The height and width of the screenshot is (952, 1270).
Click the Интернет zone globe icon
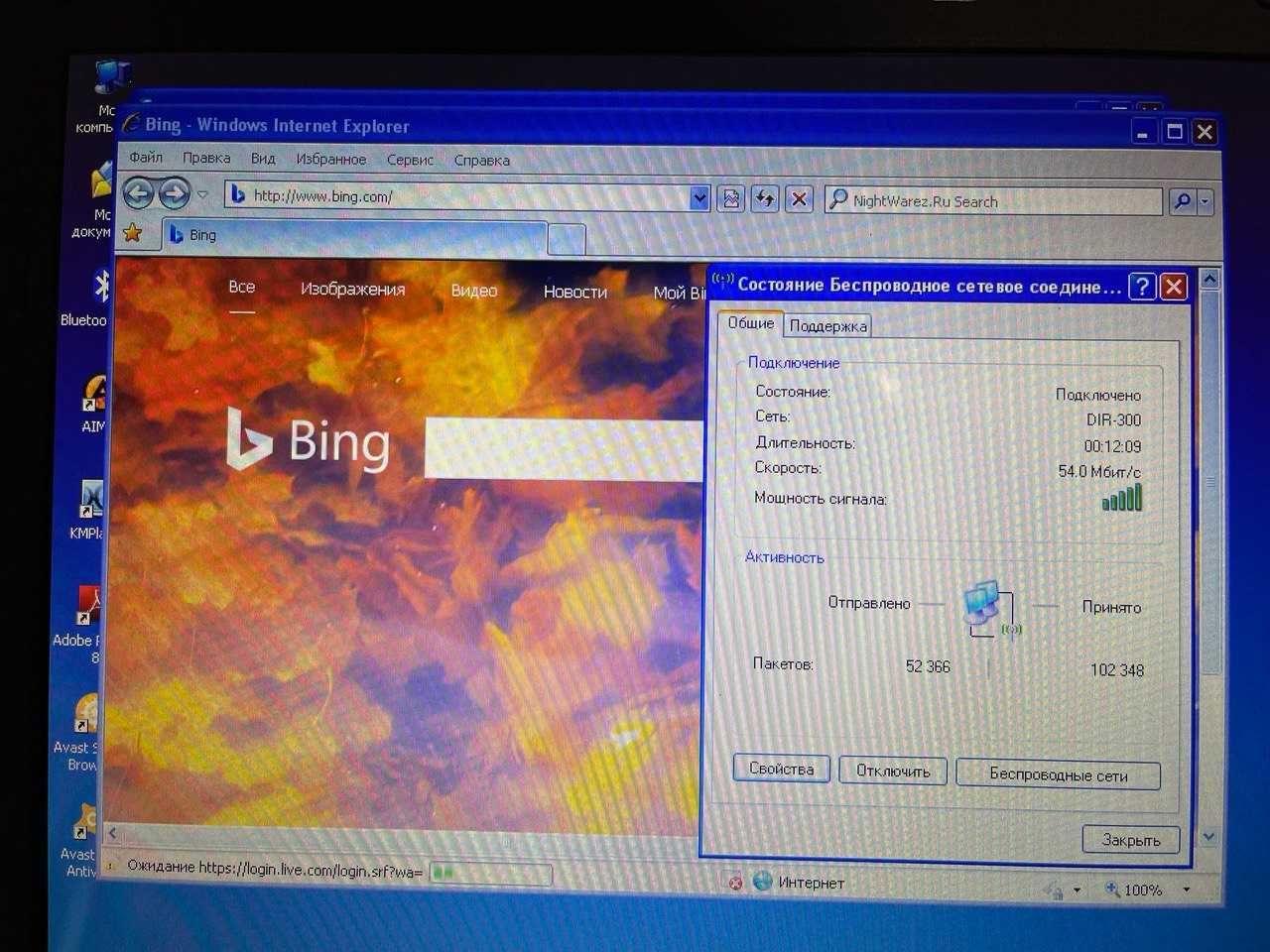(762, 881)
